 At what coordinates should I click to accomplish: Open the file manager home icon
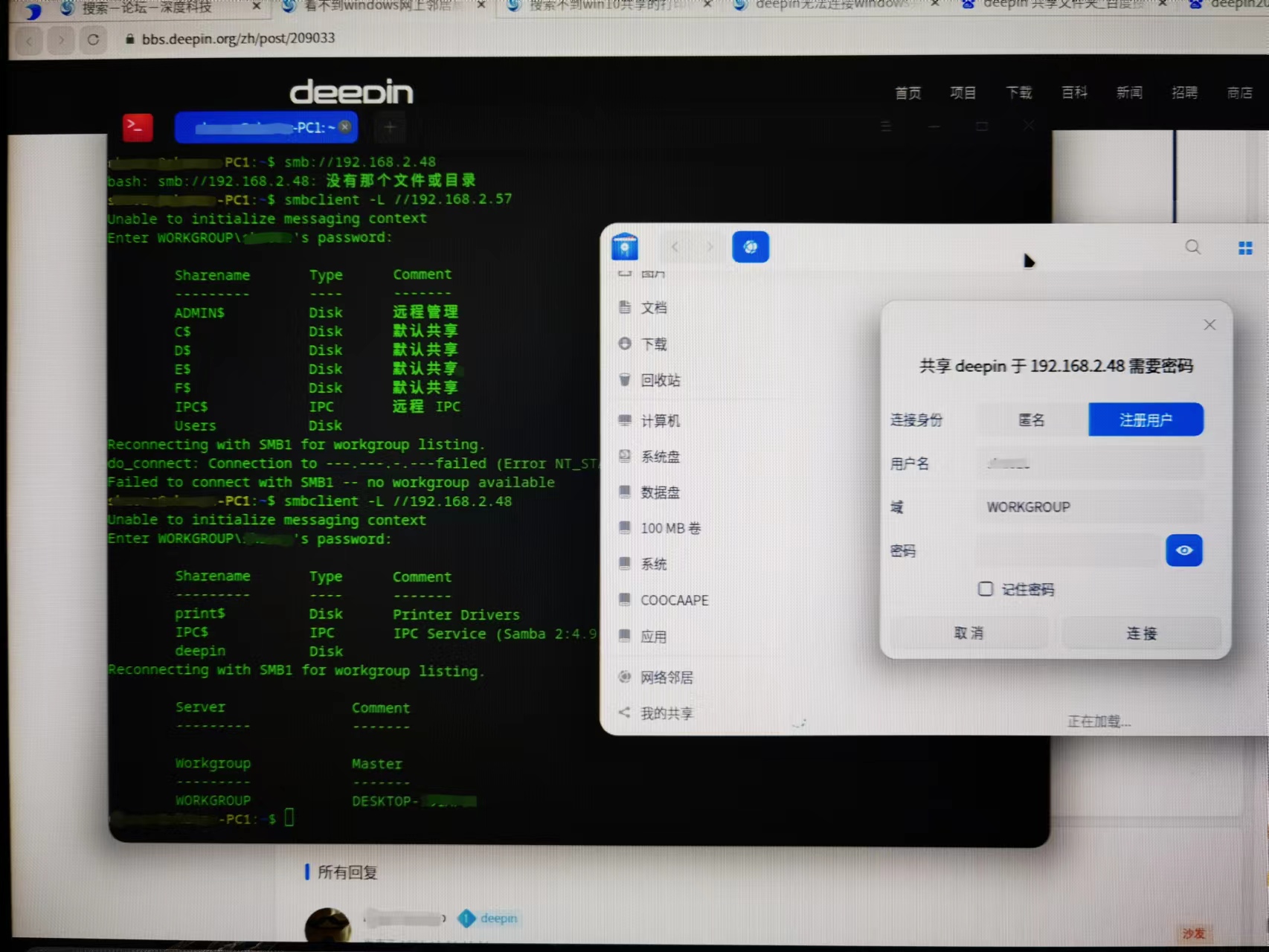[x=625, y=247]
